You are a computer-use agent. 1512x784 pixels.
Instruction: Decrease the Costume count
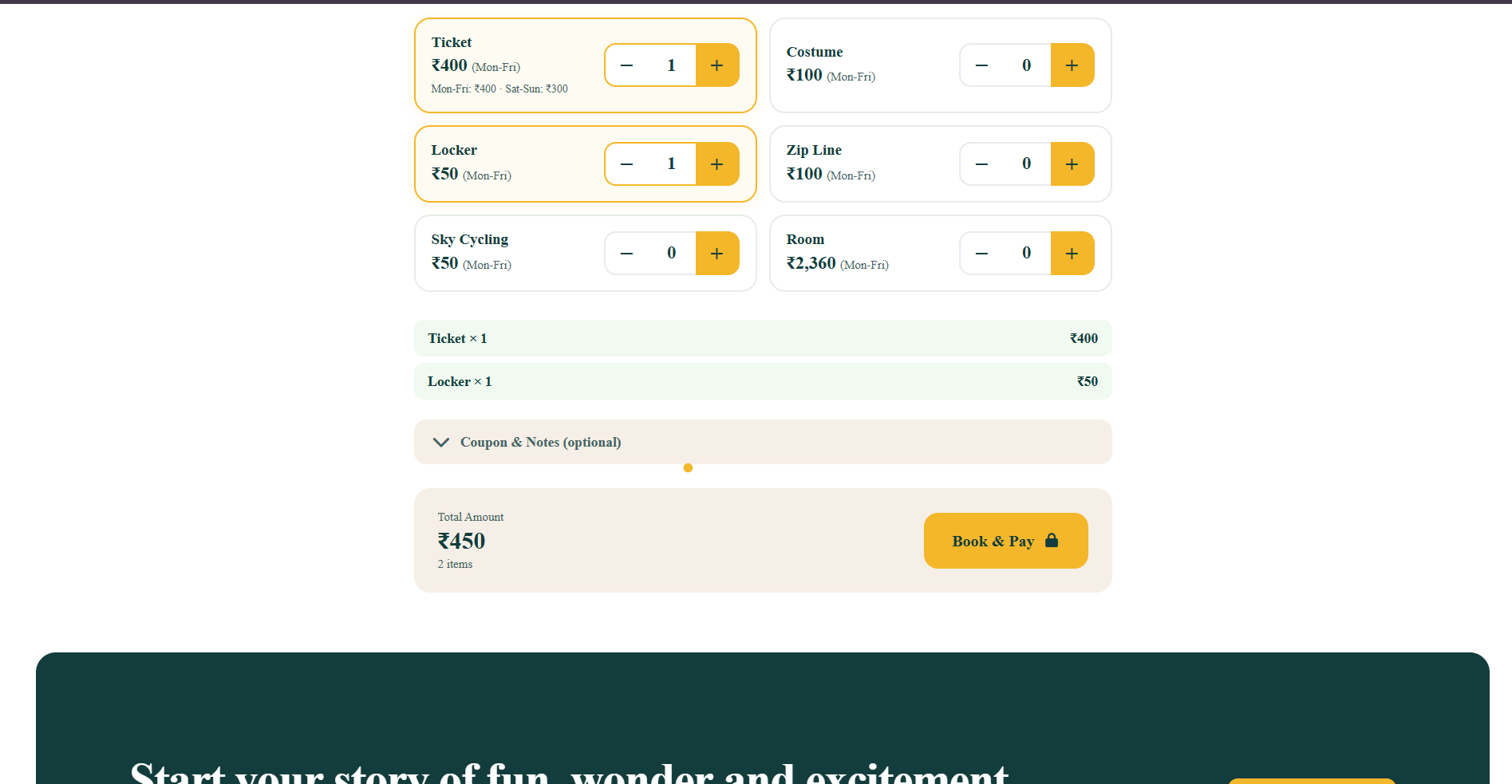981,65
